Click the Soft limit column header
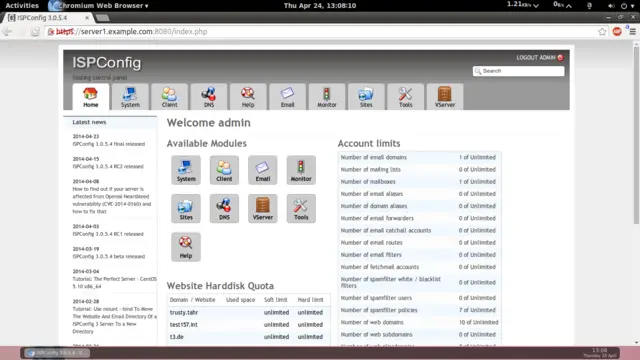Viewport: 640px width, 360px height. pyautogui.click(x=276, y=300)
